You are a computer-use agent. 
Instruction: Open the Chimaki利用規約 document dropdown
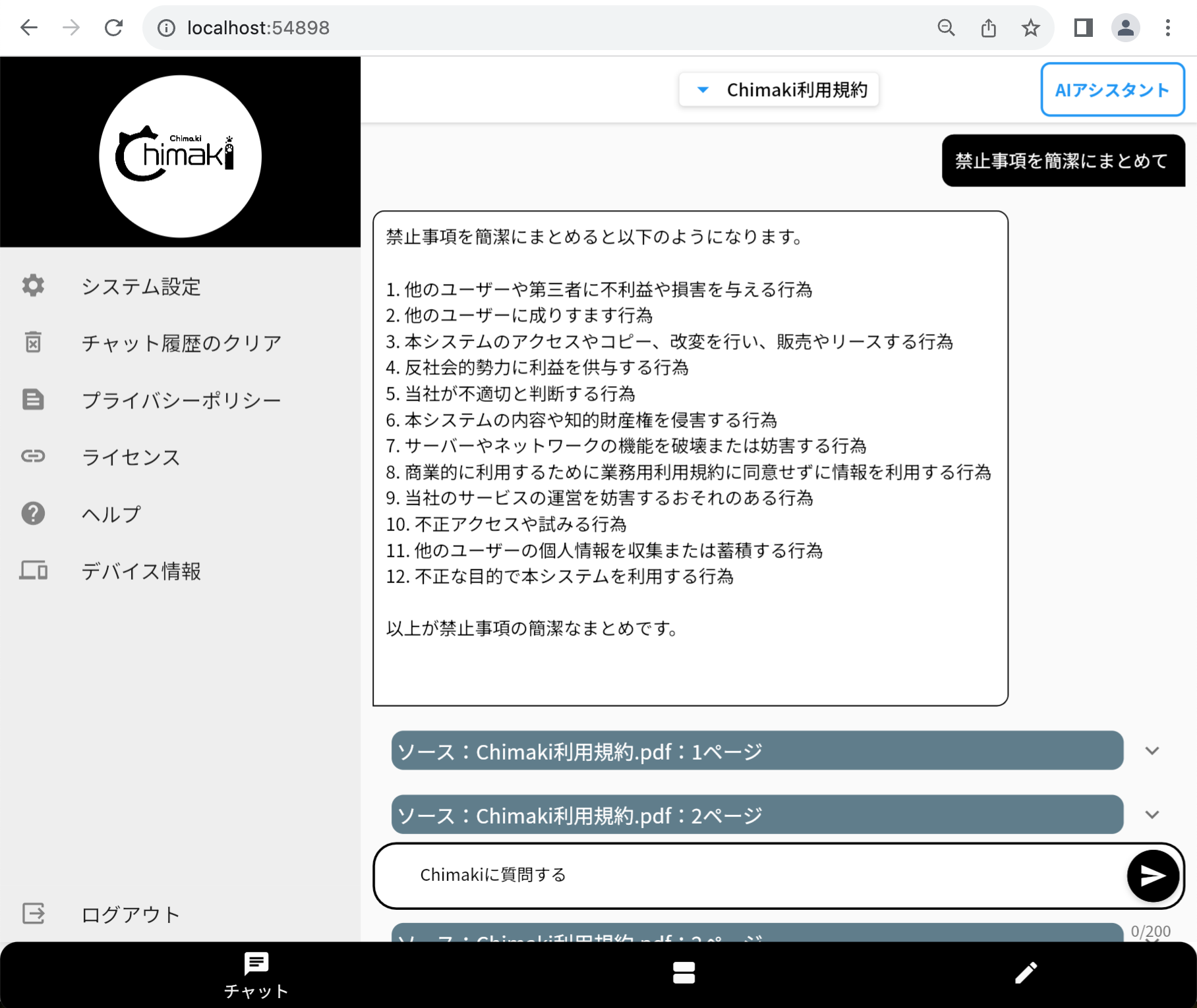pyautogui.click(x=779, y=90)
